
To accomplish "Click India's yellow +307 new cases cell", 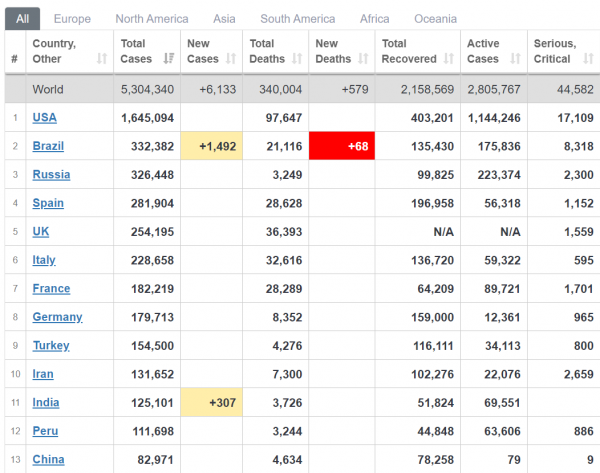I will (x=212, y=402).
